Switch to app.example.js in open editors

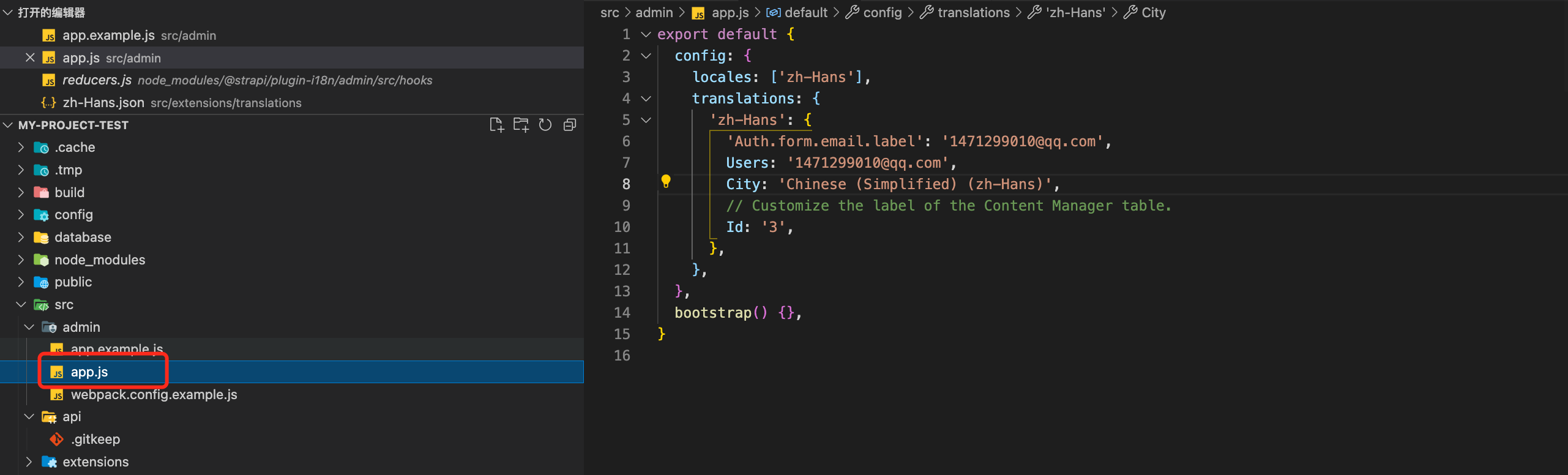[108, 36]
